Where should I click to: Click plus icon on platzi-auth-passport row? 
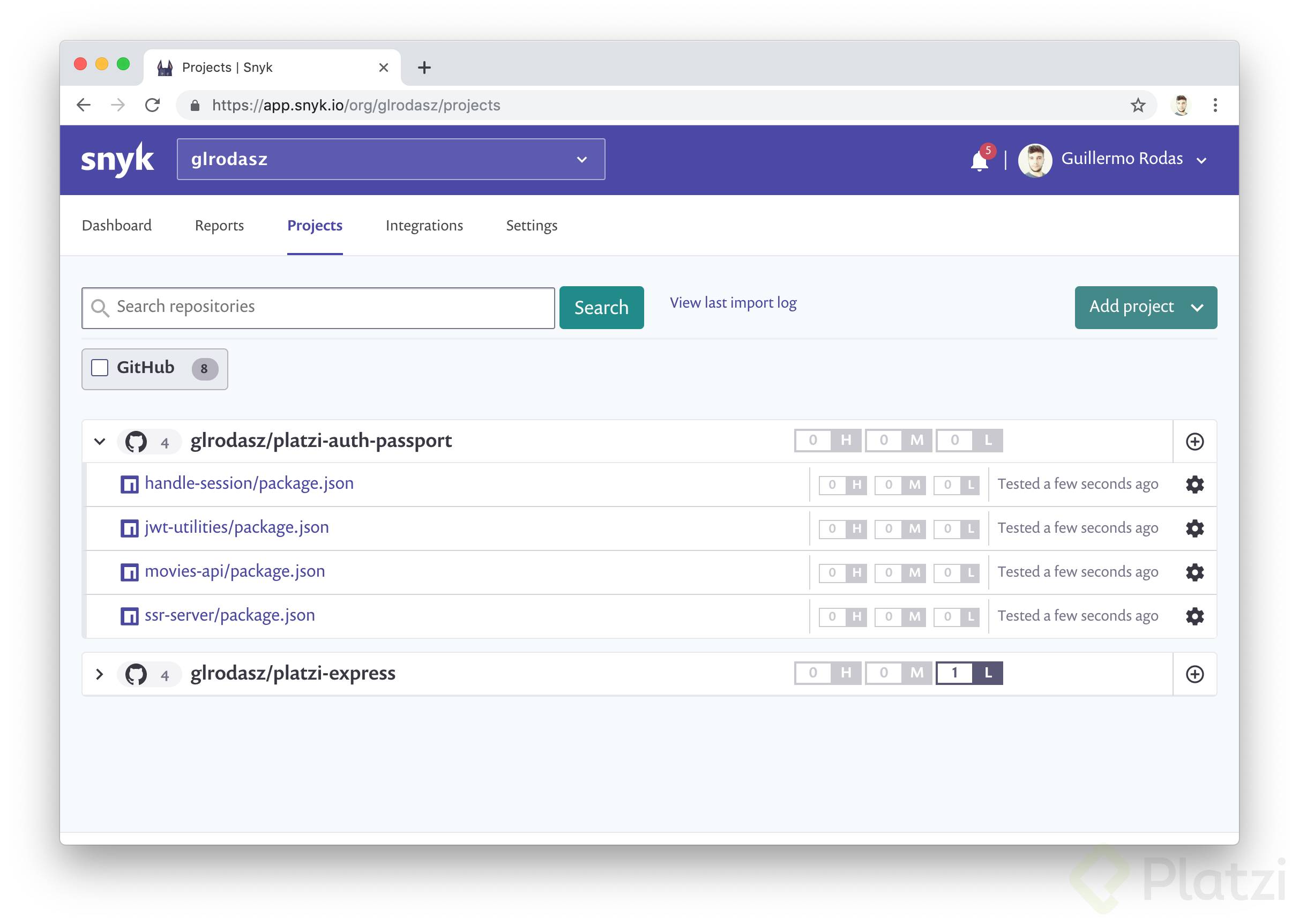pos(1195,441)
